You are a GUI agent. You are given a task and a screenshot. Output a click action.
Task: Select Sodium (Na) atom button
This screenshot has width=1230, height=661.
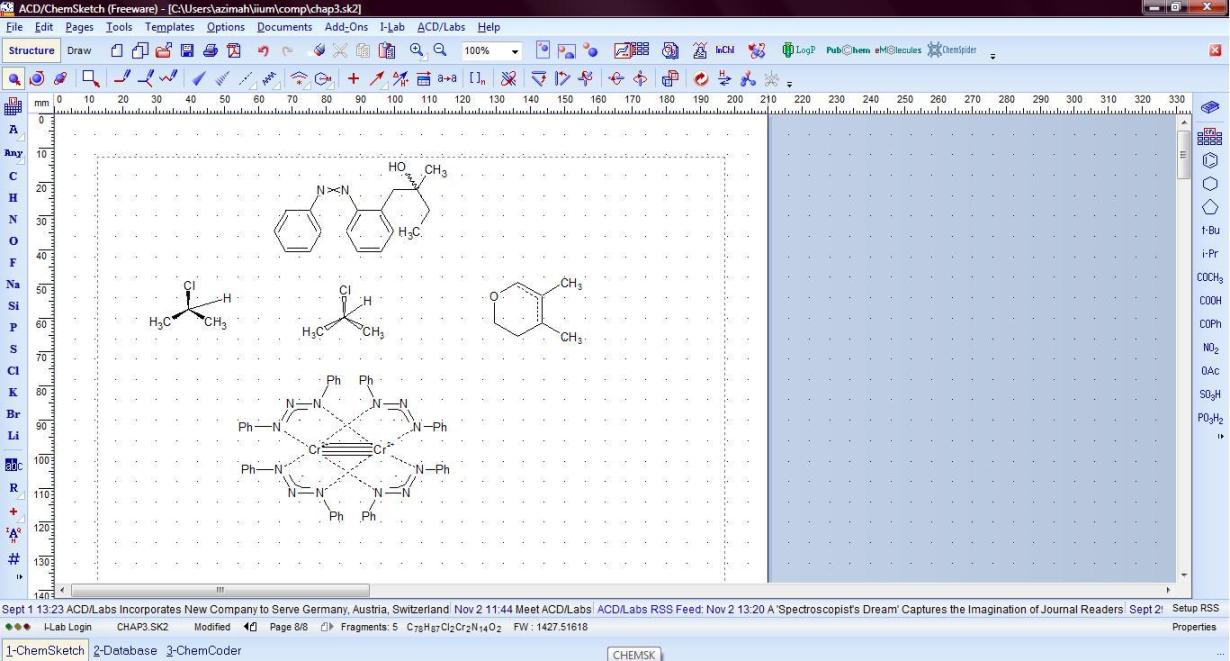[x=13, y=284]
